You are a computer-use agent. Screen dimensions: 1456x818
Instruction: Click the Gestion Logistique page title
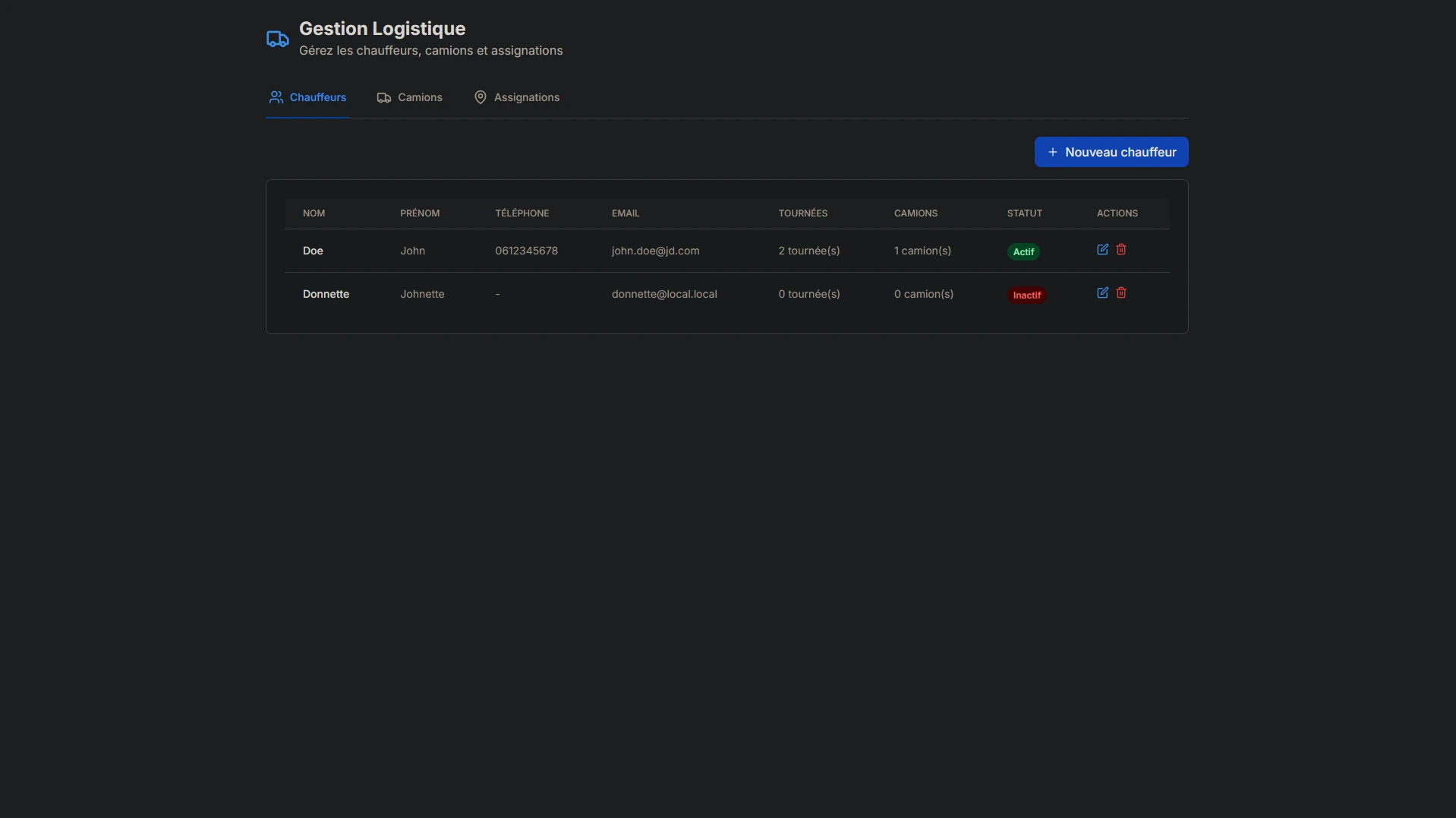pyautogui.click(x=382, y=29)
